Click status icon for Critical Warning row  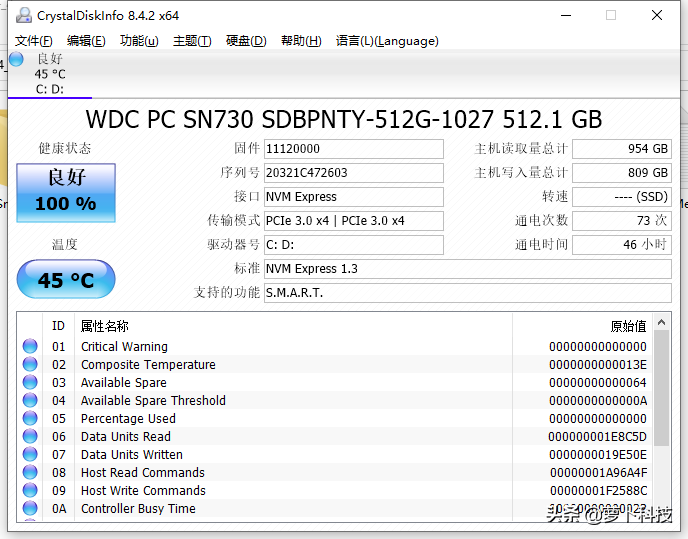pos(30,346)
